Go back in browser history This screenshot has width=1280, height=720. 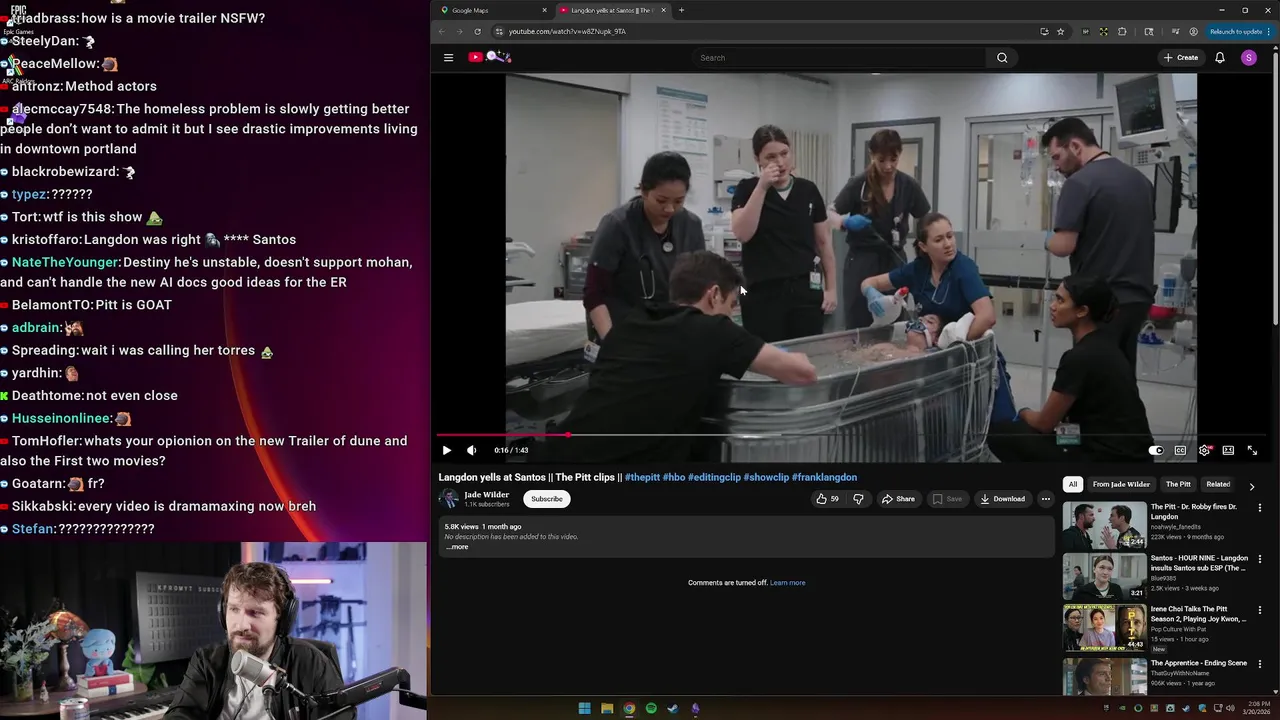(x=442, y=31)
